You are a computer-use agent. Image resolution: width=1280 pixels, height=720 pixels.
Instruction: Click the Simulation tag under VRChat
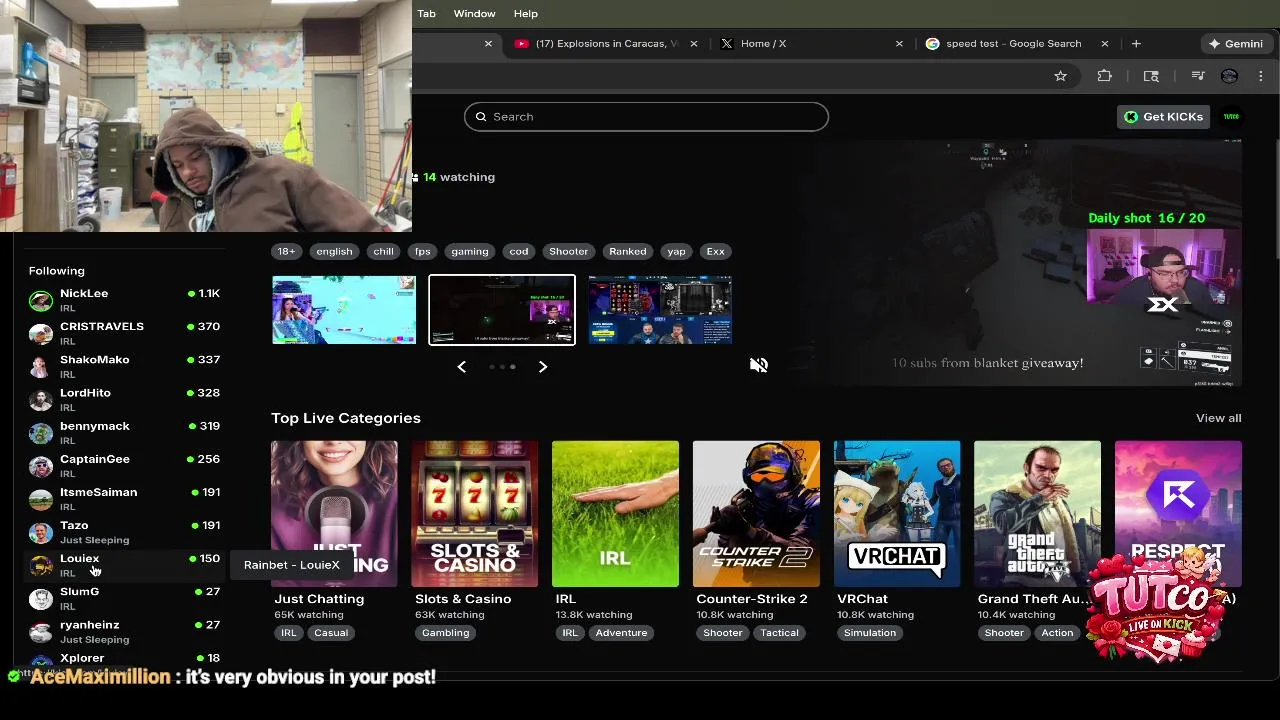tap(870, 633)
